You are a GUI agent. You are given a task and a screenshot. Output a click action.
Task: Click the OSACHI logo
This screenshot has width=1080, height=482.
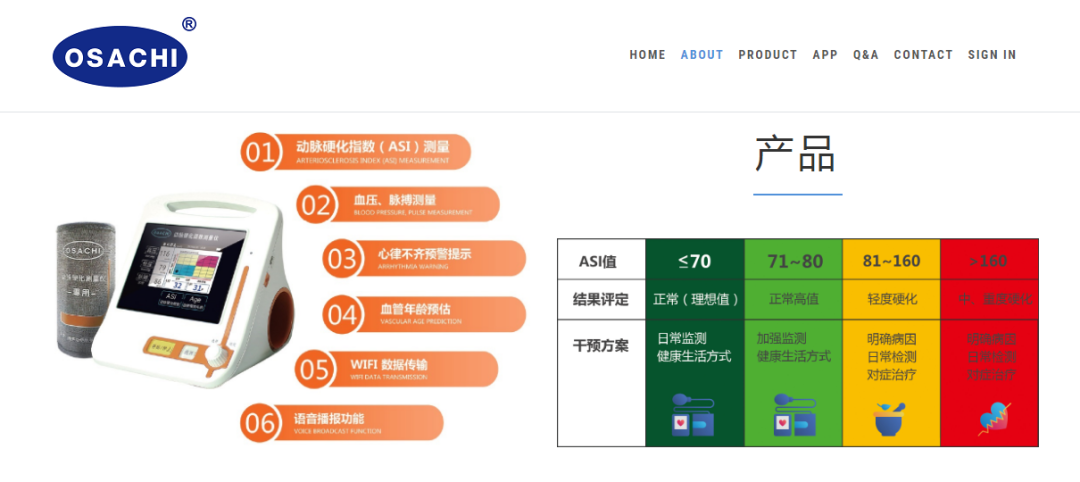tap(120, 56)
